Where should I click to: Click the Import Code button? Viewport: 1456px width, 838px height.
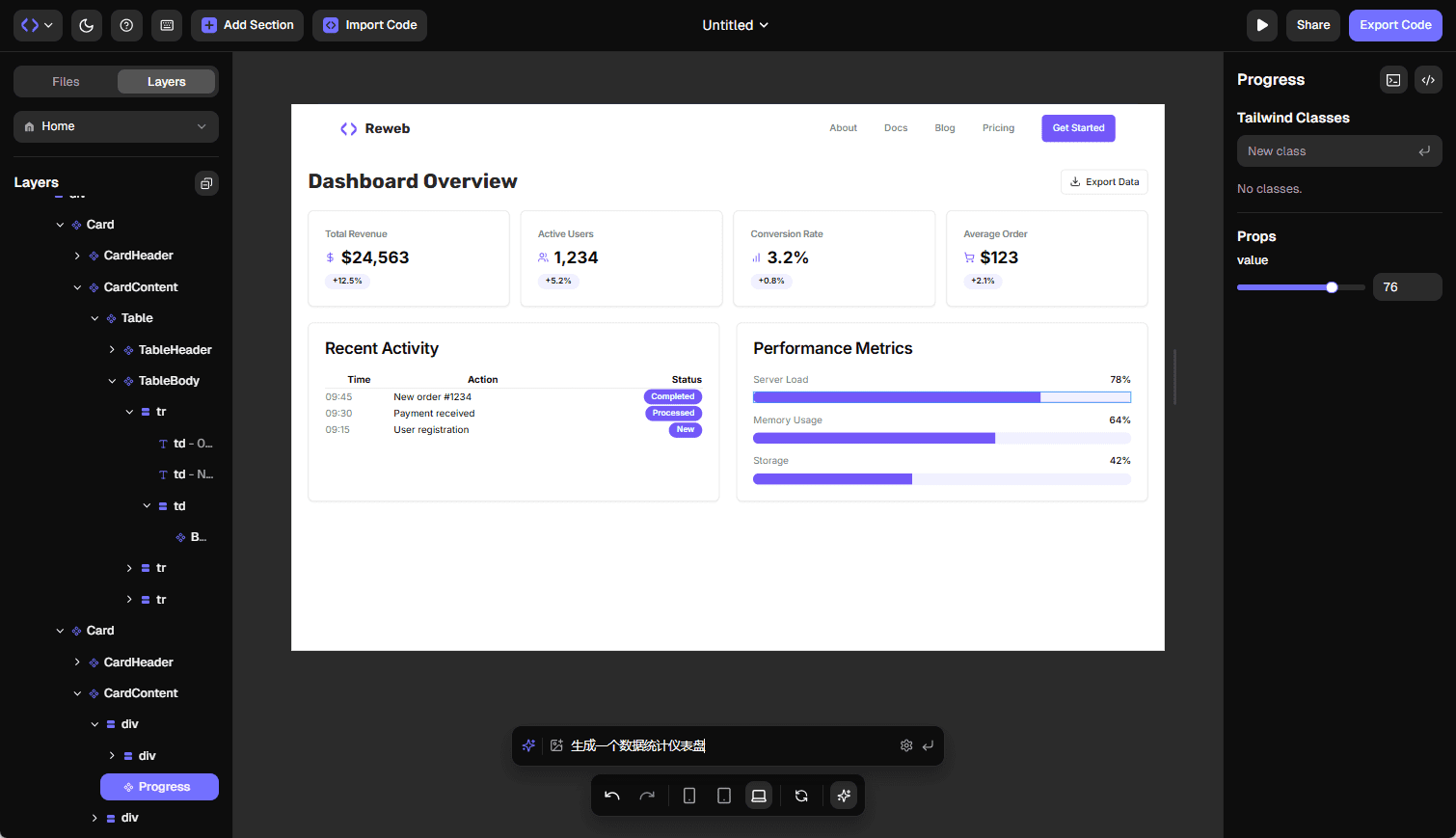[x=369, y=25]
